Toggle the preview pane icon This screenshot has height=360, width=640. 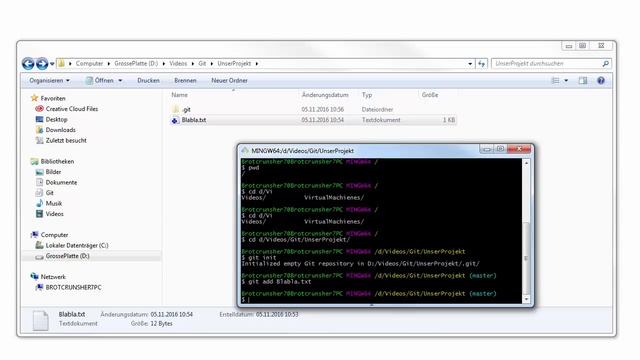point(583,81)
